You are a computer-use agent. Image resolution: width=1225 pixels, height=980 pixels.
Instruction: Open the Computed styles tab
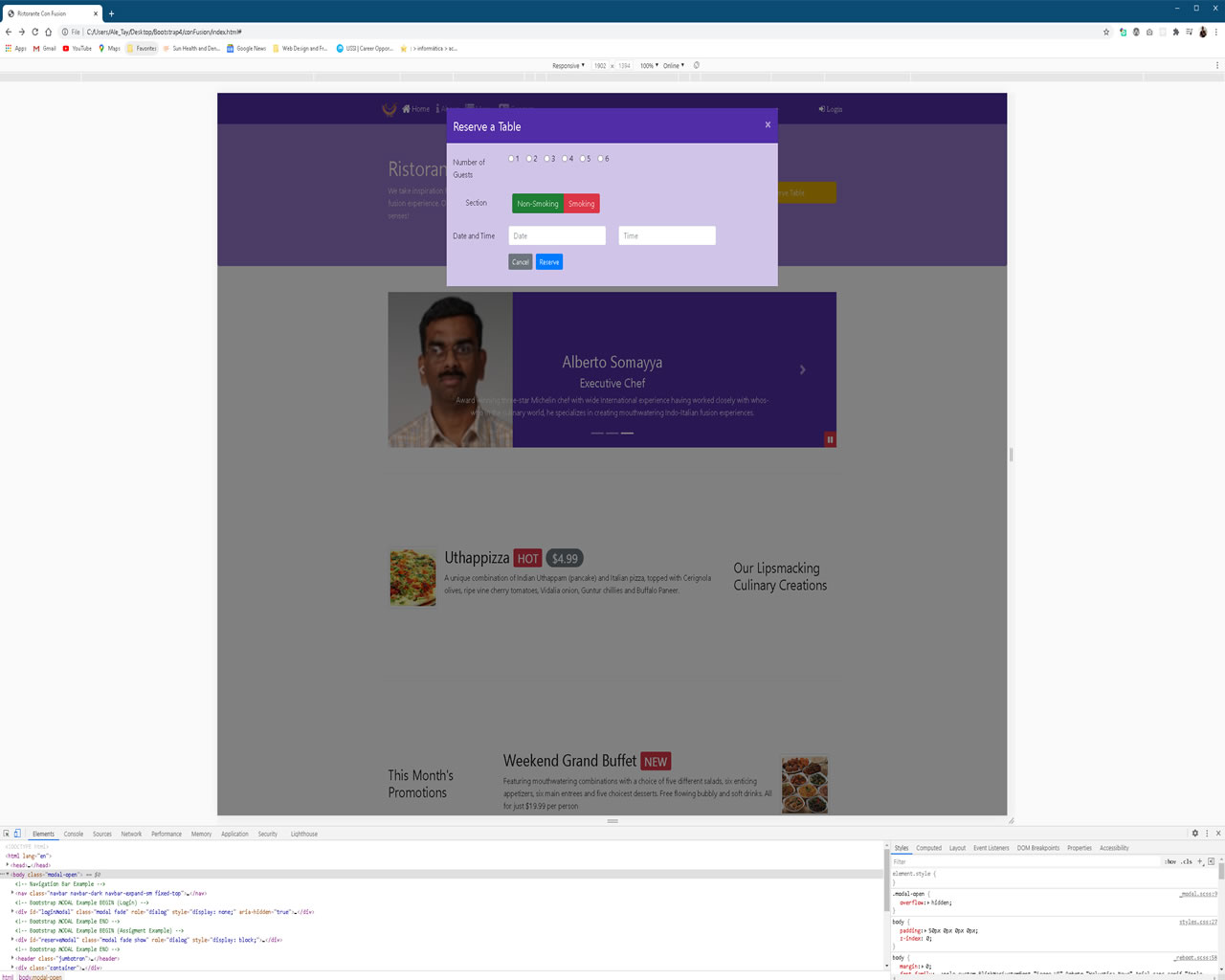(928, 847)
